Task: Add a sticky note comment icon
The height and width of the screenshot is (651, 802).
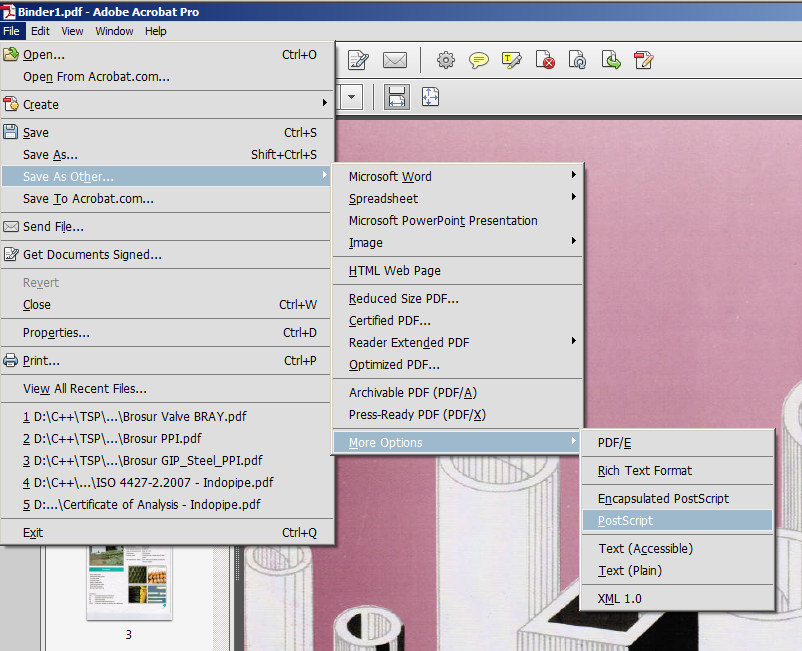Action: [x=478, y=60]
